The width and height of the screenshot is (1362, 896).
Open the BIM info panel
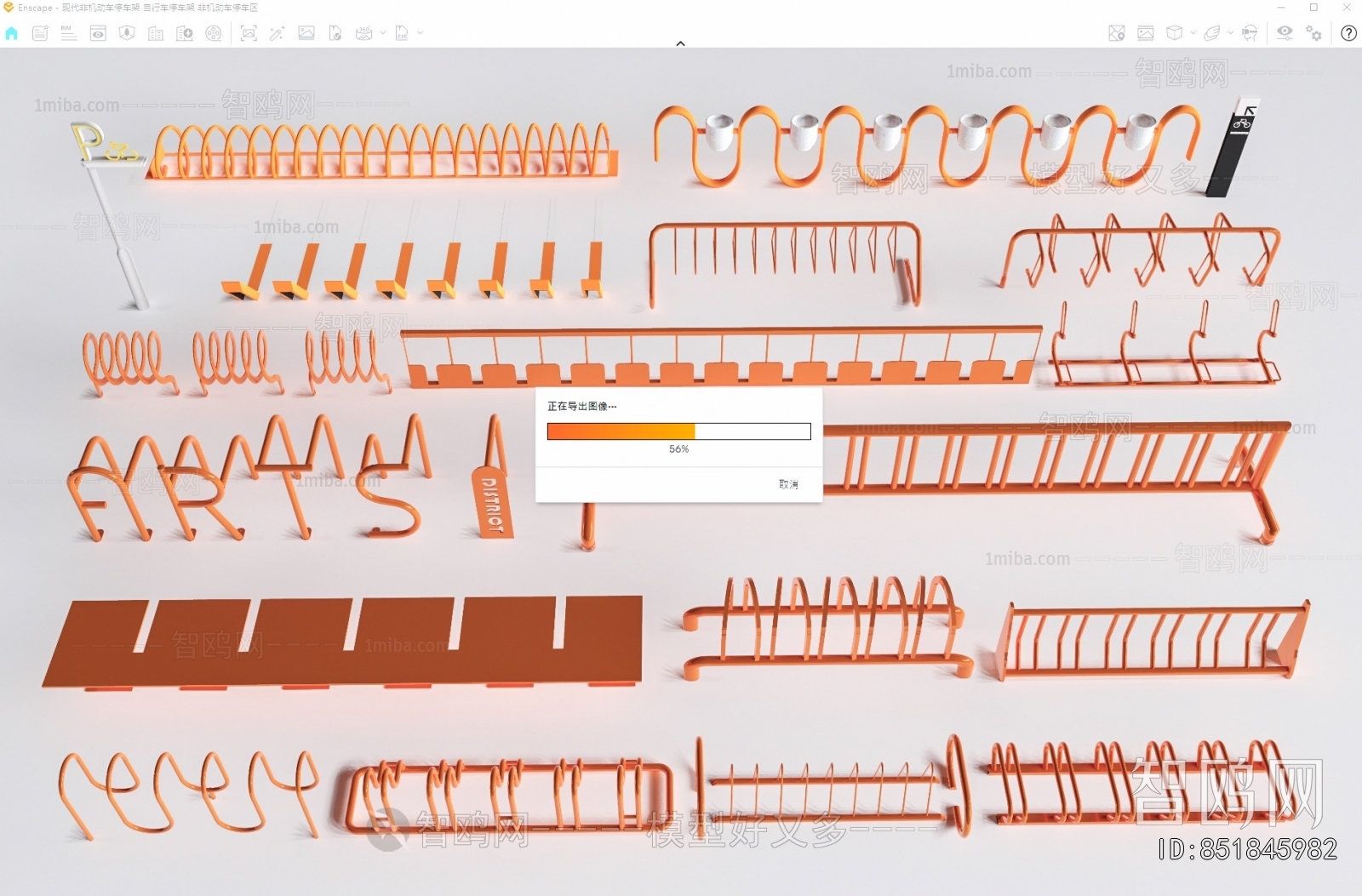(69, 33)
